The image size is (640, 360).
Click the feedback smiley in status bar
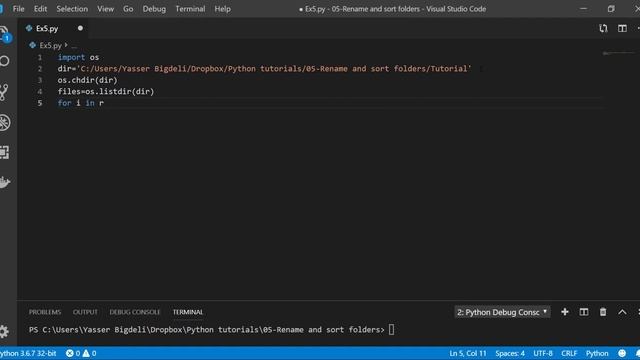[x=622, y=353]
